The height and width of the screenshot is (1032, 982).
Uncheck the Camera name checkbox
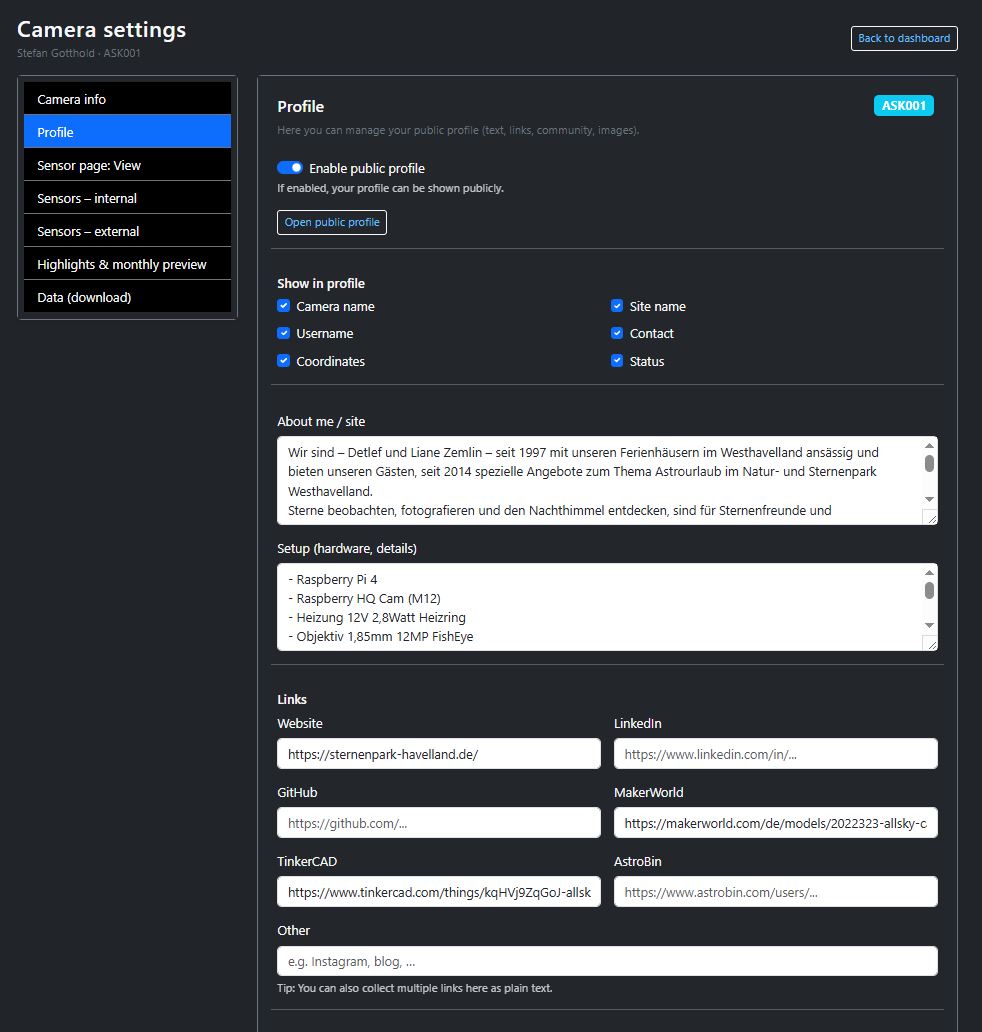point(283,306)
